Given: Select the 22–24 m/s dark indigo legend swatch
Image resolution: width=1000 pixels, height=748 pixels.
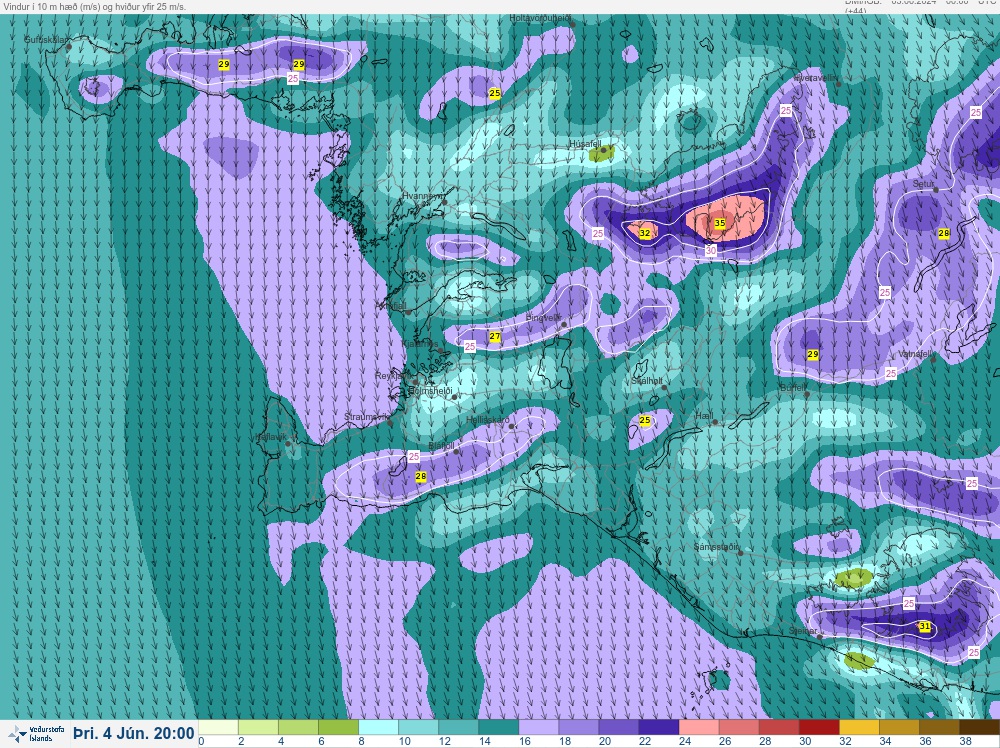Looking at the screenshot, I should tap(658, 728).
